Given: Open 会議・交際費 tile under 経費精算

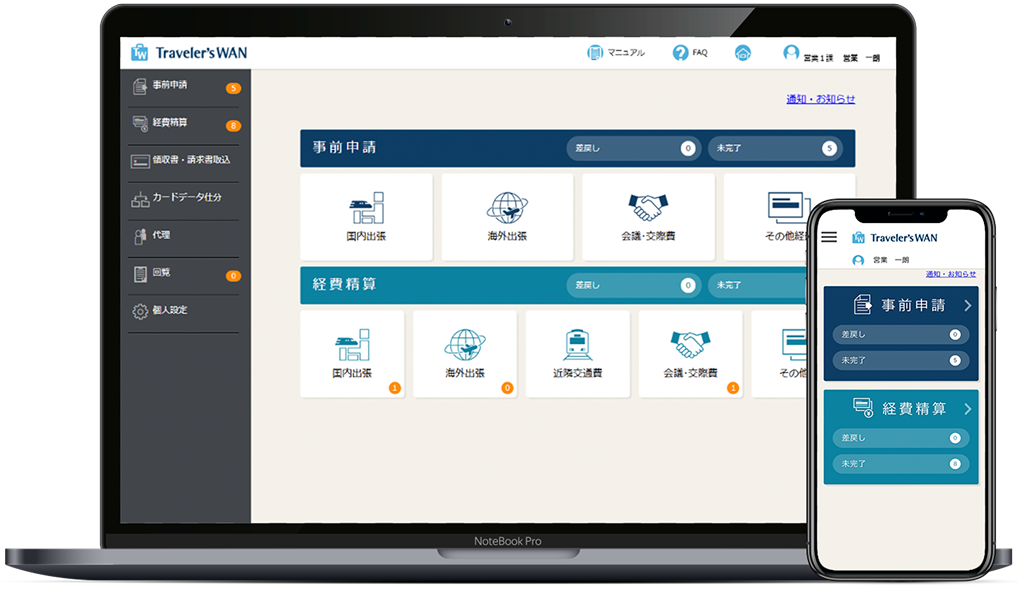Looking at the screenshot, I should [690, 353].
